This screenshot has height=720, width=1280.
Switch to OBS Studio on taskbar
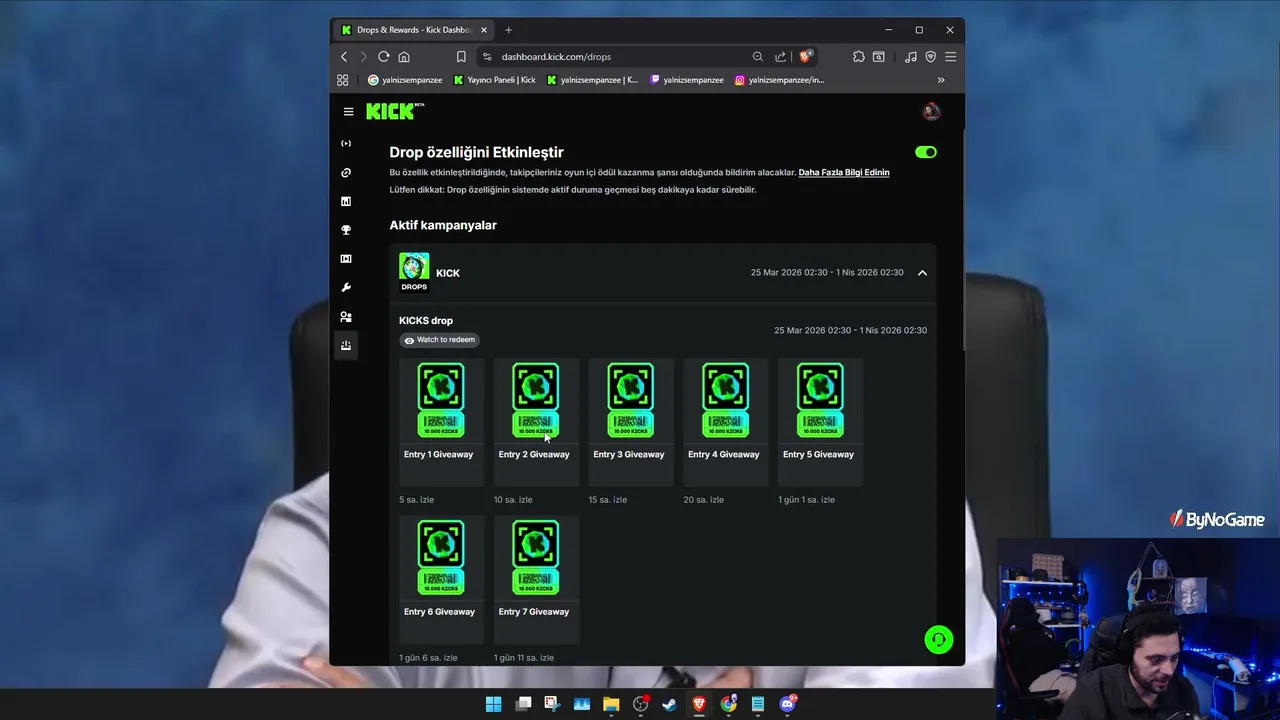641,704
